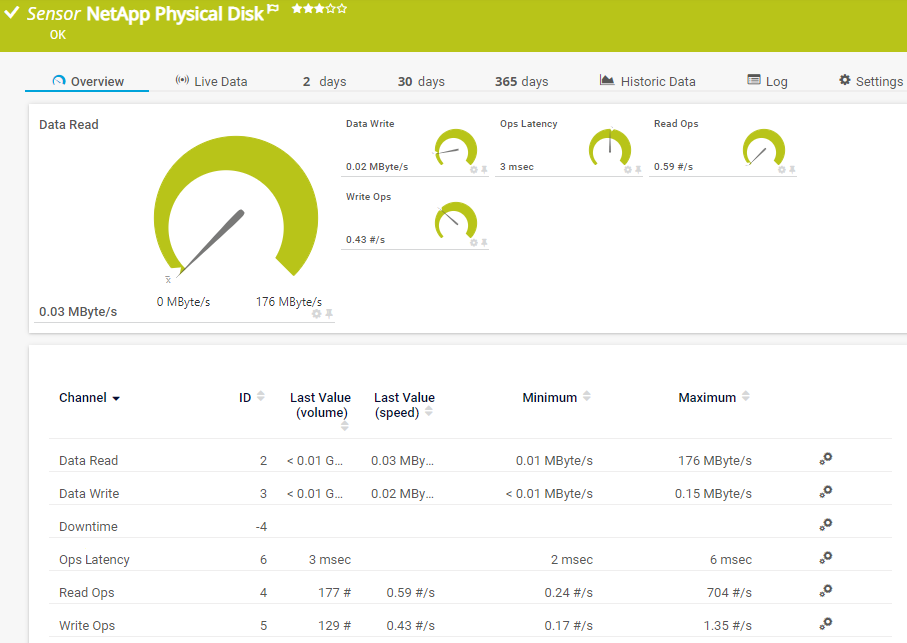Open the sensor Log tab
The width and height of the screenshot is (907, 643).
[x=767, y=81]
